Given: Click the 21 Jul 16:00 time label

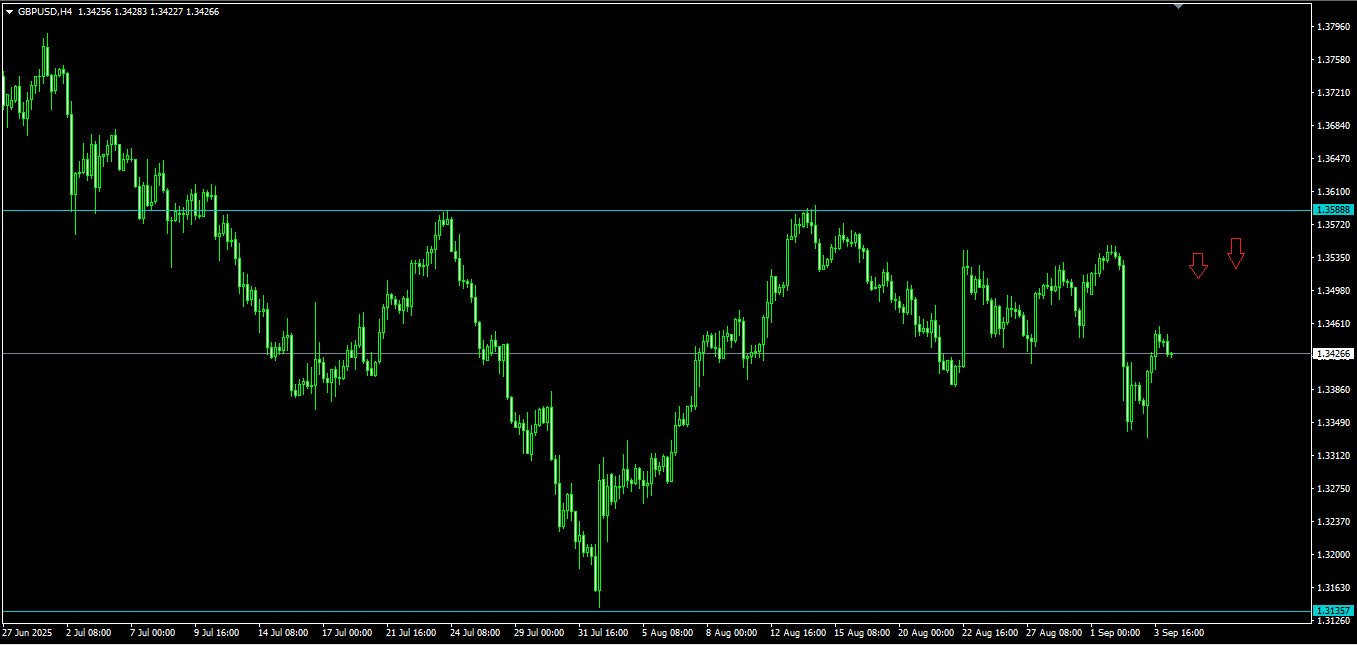Looking at the screenshot, I should [411, 633].
